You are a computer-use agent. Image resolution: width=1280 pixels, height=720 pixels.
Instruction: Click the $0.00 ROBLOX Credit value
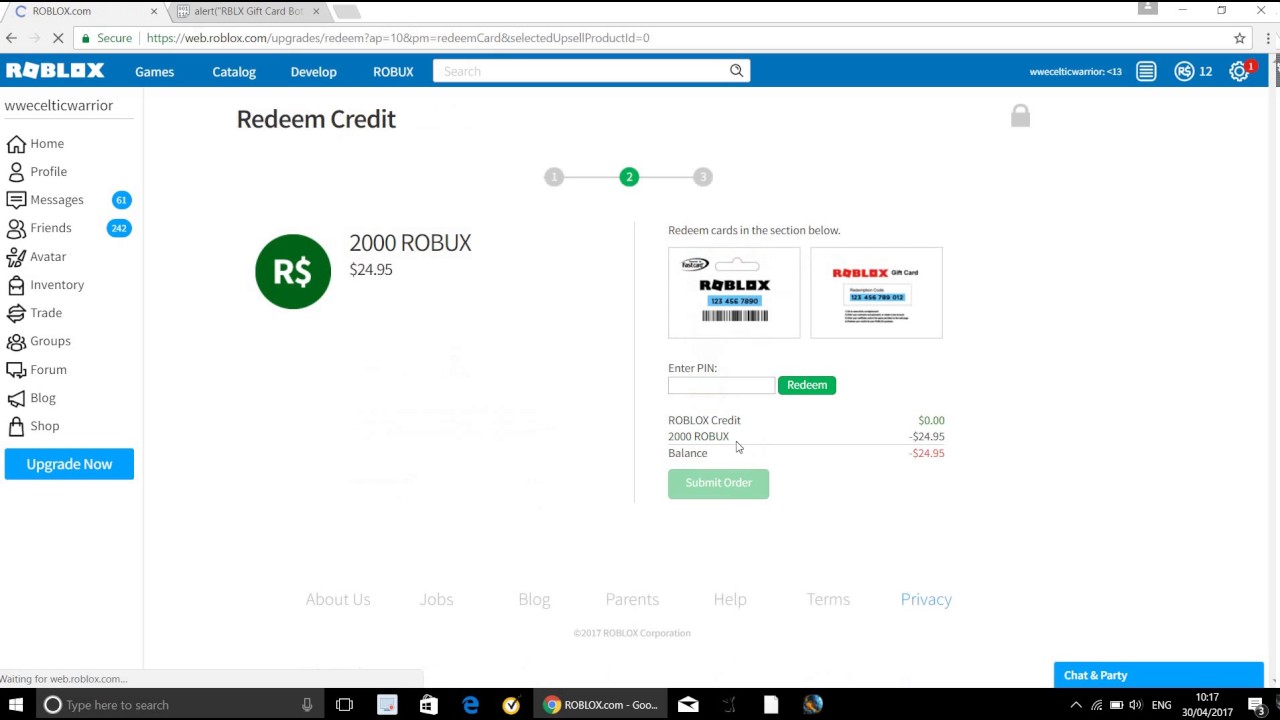[931, 420]
